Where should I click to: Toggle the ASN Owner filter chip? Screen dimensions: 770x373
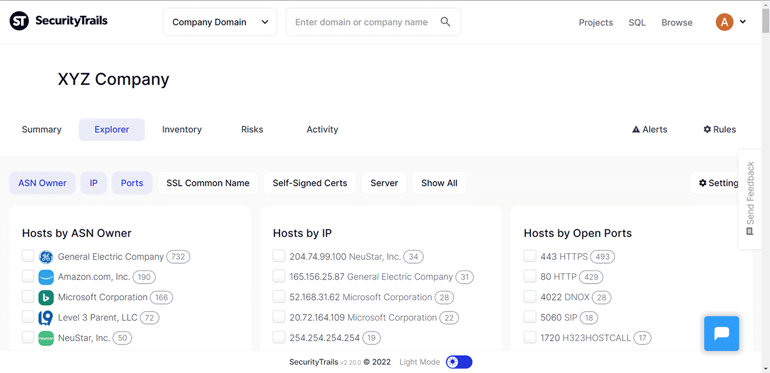pos(42,183)
